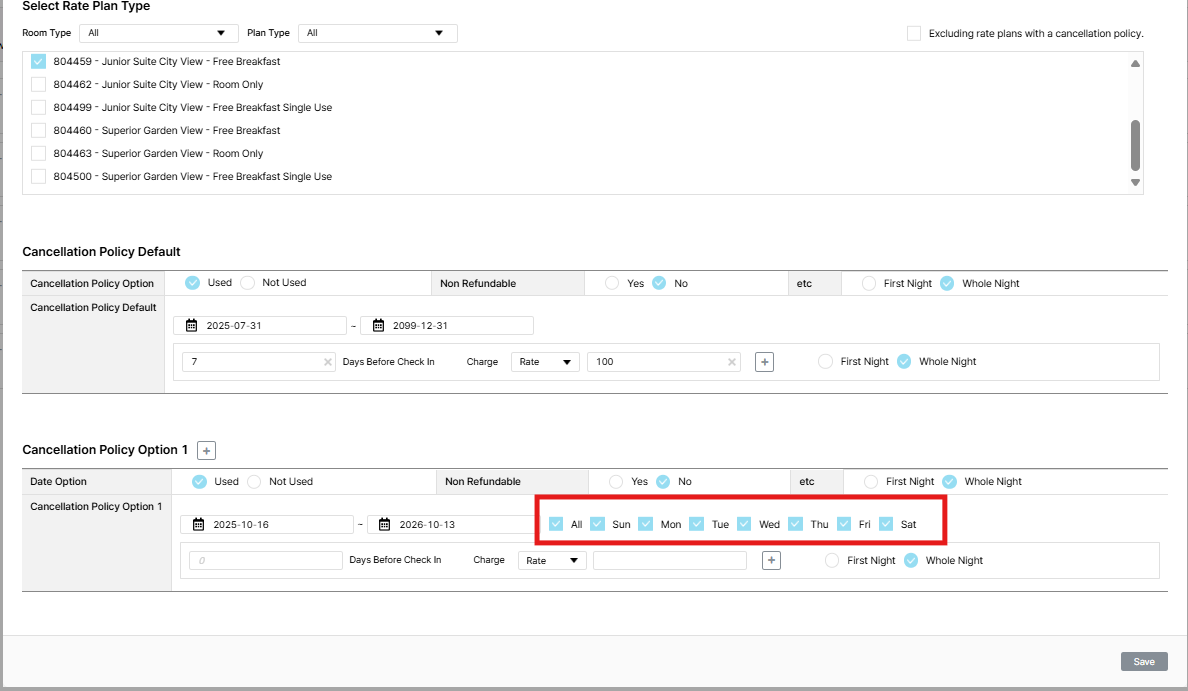Image resolution: width=1188 pixels, height=691 pixels.
Task: Add new Cancellation Policy Option with plus icon
Action: coord(206,450)
